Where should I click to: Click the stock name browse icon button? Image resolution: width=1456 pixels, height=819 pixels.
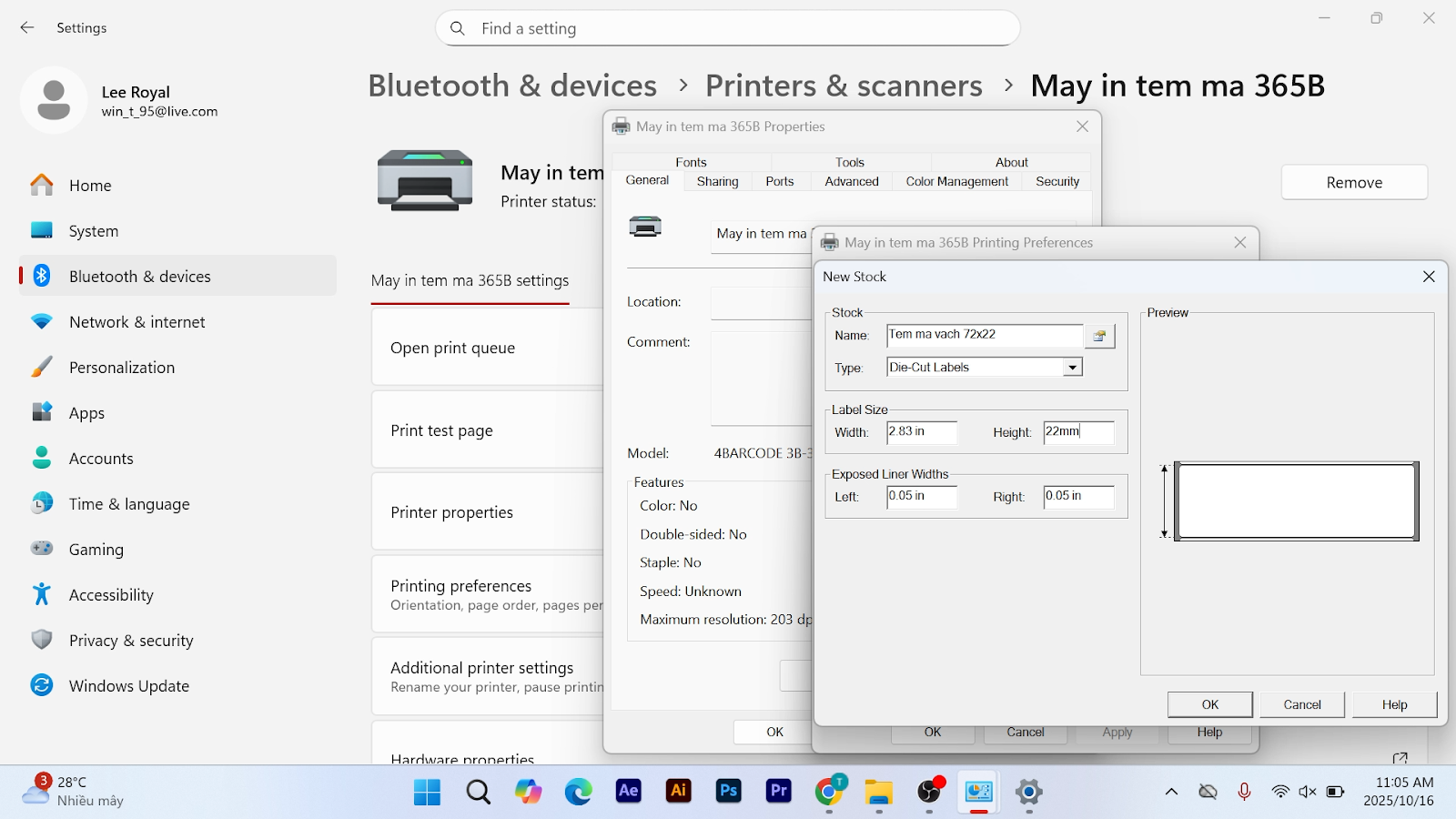(x=1099, y=336)
